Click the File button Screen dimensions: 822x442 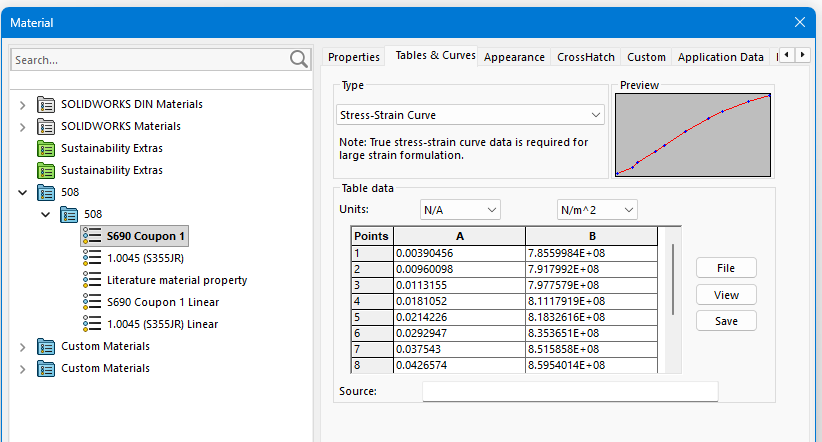(726, 268)
